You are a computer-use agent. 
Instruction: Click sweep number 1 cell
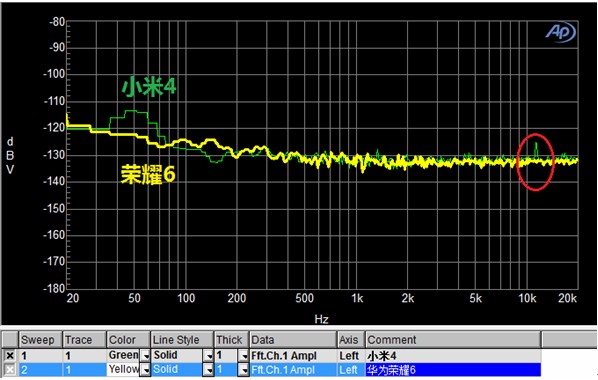click(40, 356)
